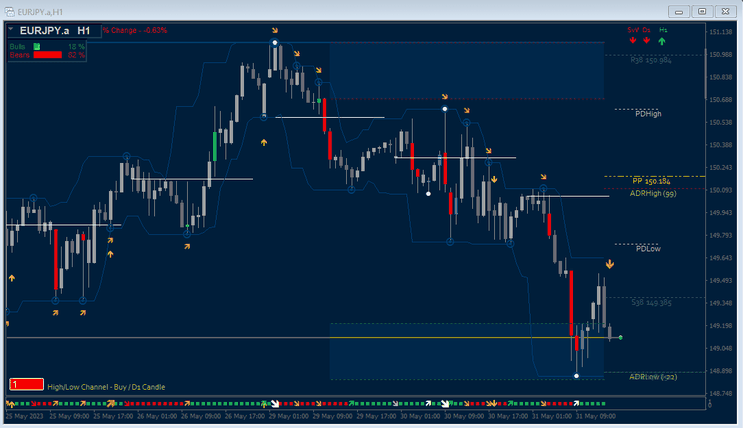743x428 pixels.
Task: Close the EURJPY.a,H1 chart window
Action: tap(725, 11)
